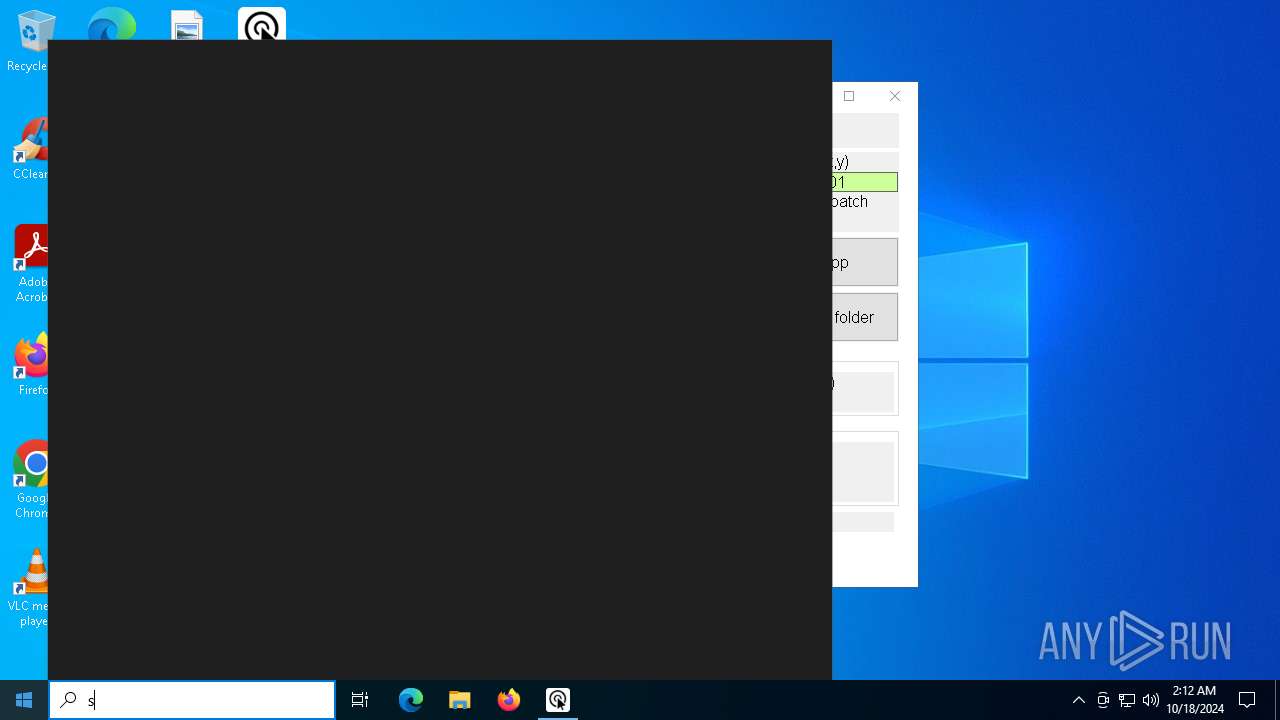This screenshot has width=1280, height=720.
Task: Select the Google Chrome desktop shortcut
Action: pos(31,480)
